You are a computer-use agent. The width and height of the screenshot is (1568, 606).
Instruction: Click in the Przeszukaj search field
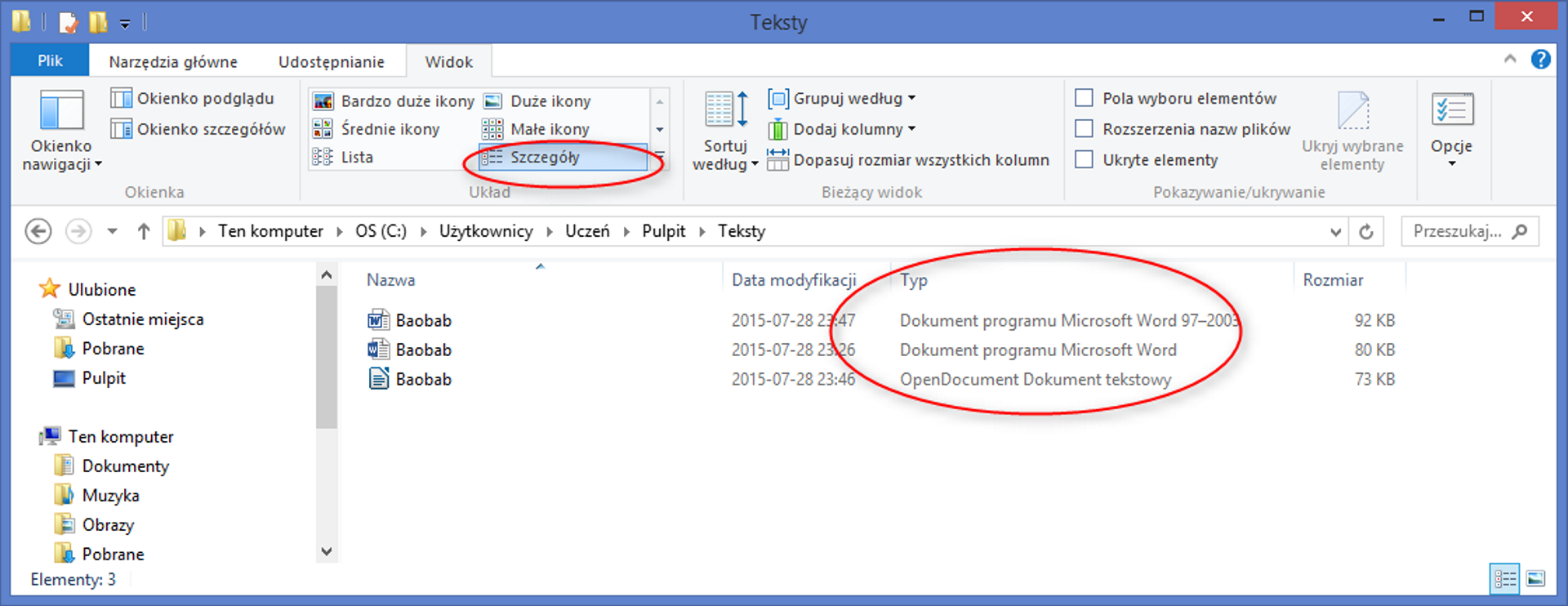(1457, 232)
